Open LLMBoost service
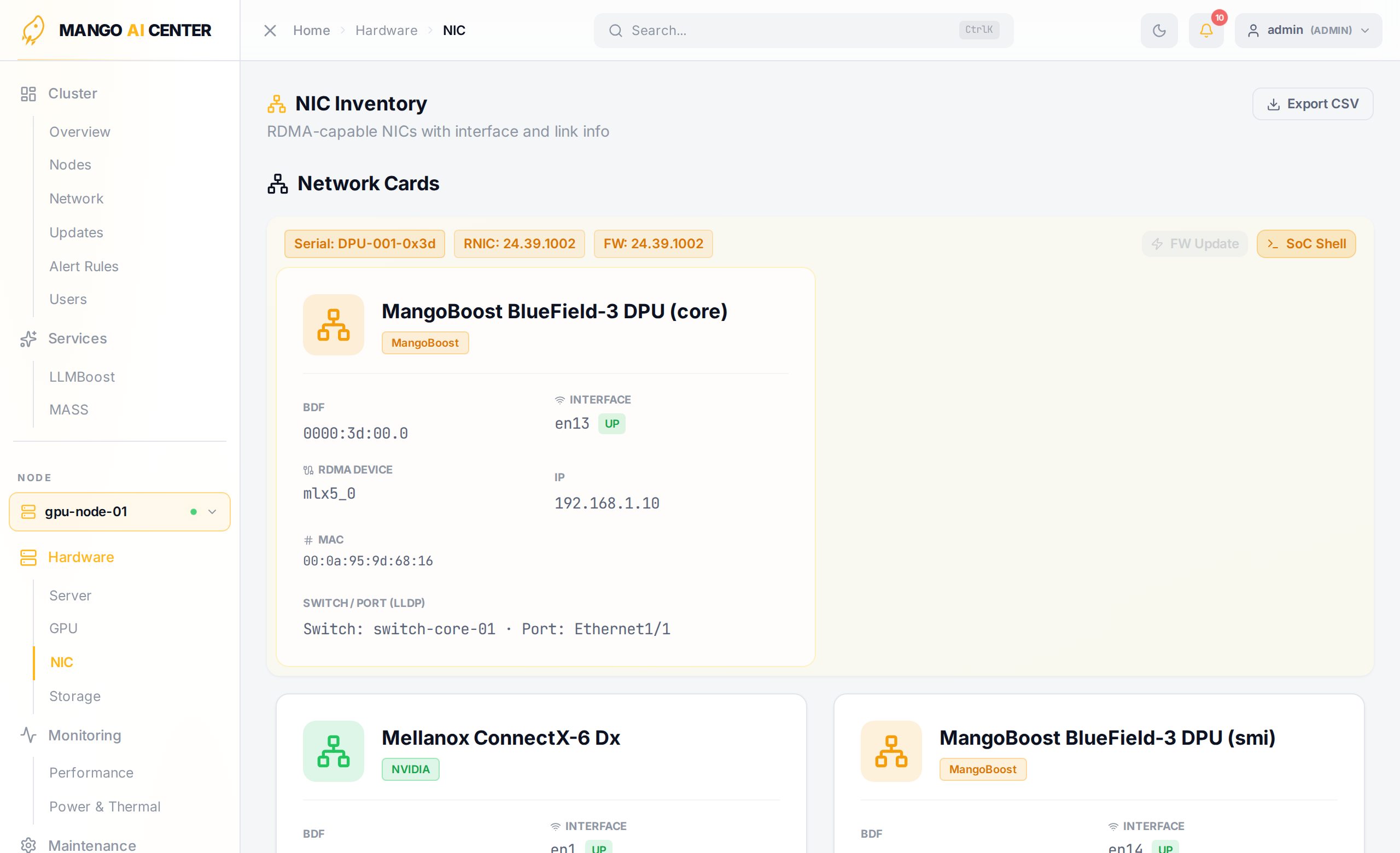This screenshot has height=853, width=1400. 82,377
